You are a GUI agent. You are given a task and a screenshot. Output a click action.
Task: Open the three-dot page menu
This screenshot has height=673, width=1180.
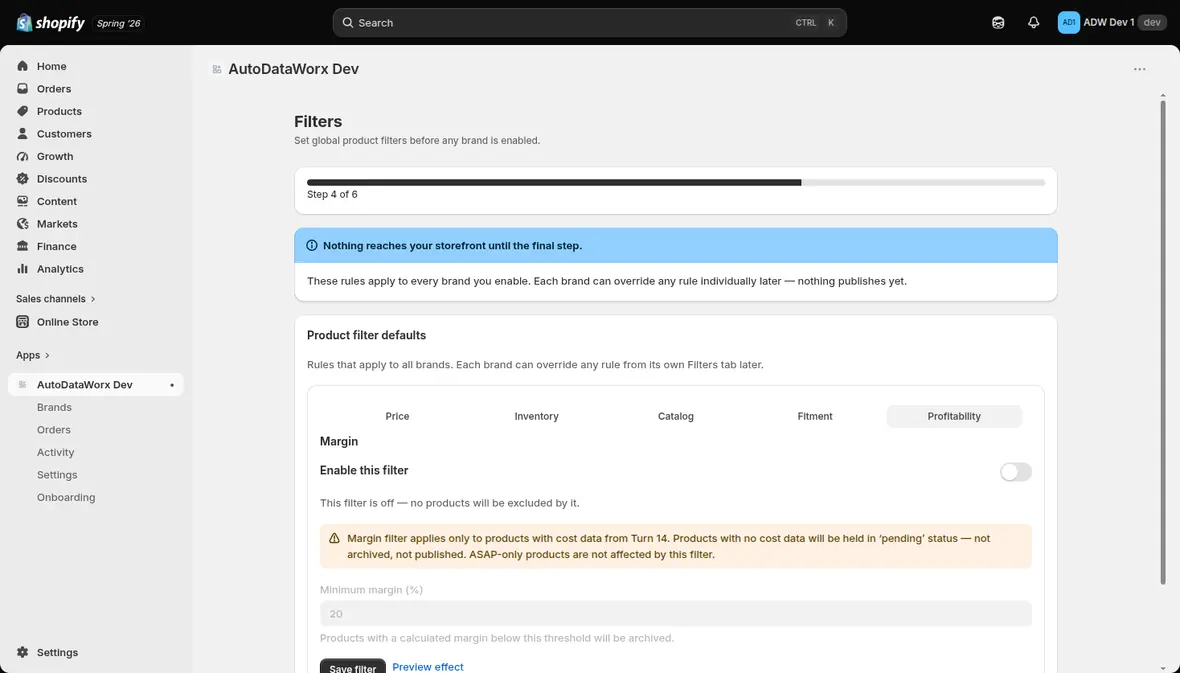tap(1139, 69)
